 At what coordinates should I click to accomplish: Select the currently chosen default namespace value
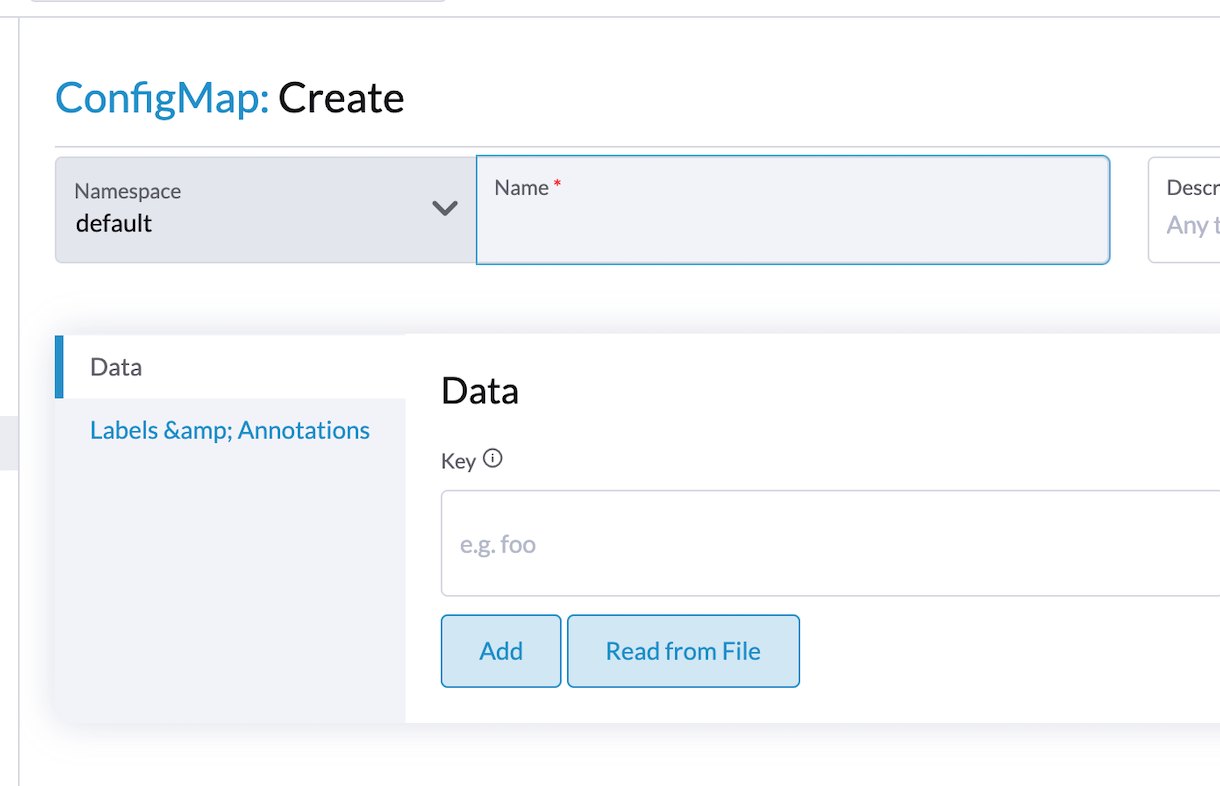pos(114,223)
